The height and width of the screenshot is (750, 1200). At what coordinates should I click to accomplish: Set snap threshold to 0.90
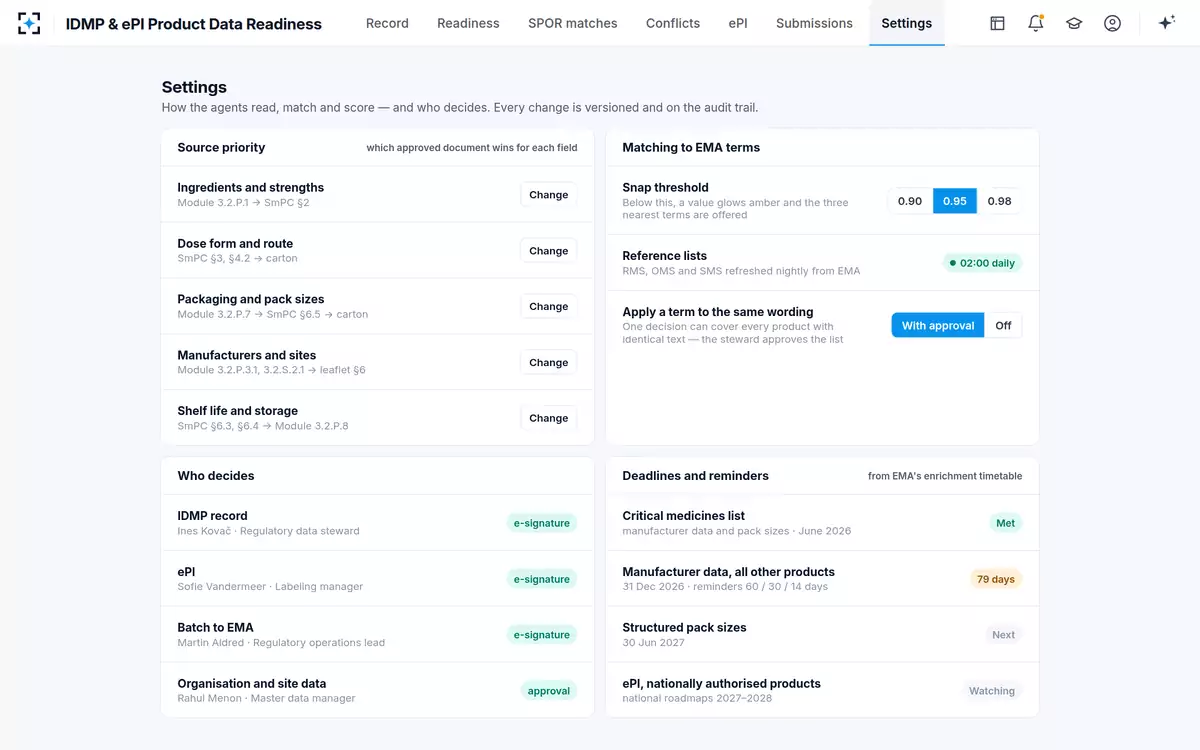pos(910,201)
